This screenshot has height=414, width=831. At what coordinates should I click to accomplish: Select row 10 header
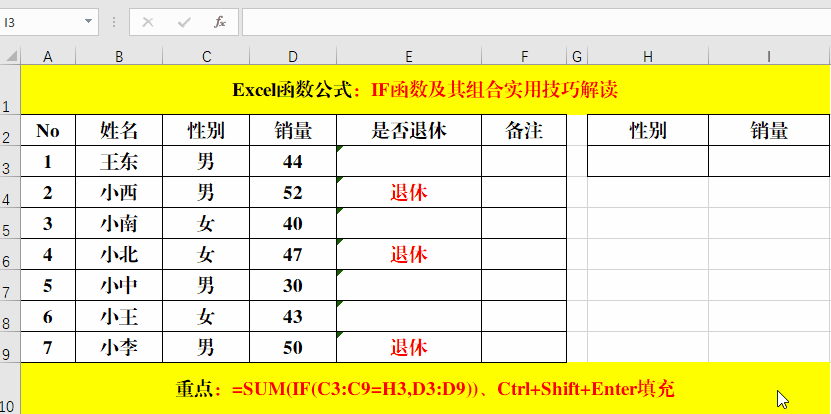pos(10,389)
